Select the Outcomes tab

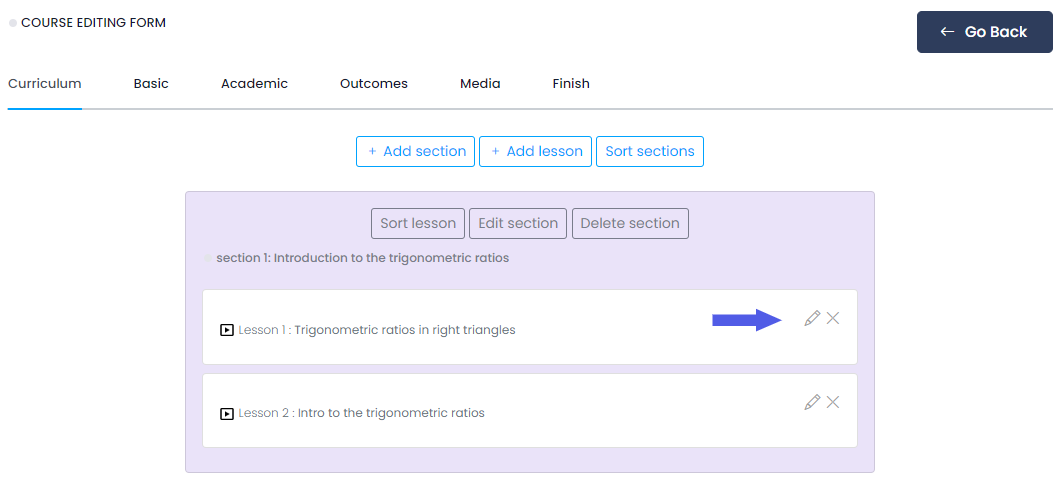pyautogui.click(x=373, y=84)
